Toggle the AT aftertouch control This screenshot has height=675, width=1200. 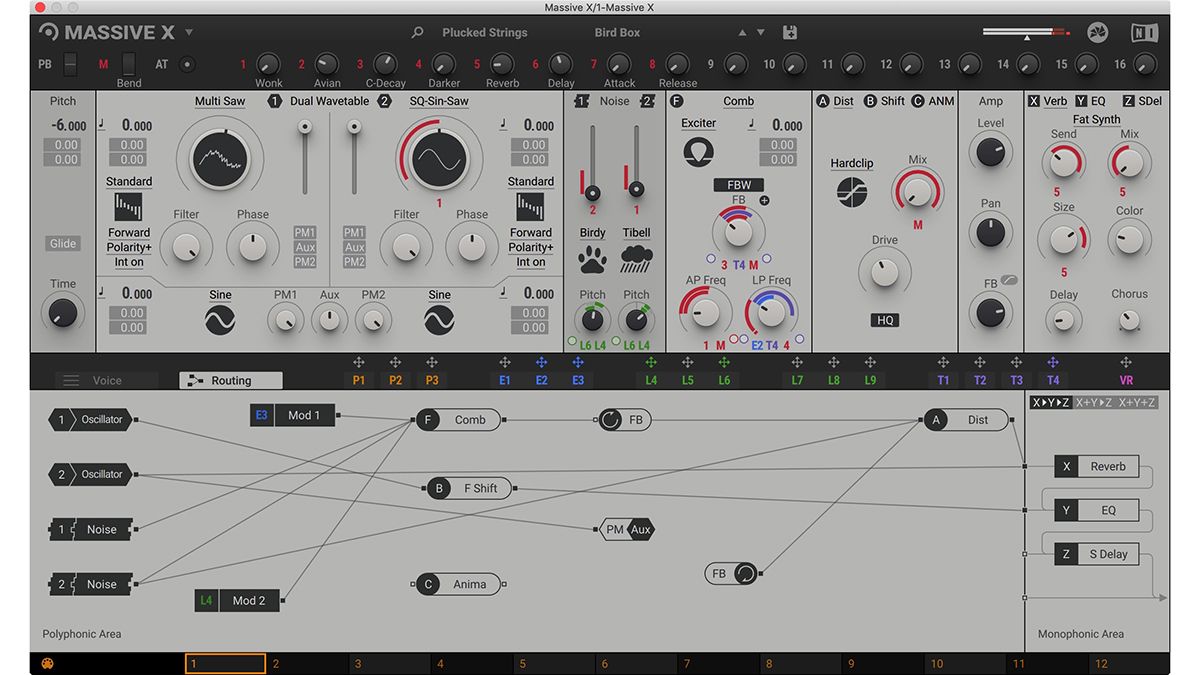point(186,64)
